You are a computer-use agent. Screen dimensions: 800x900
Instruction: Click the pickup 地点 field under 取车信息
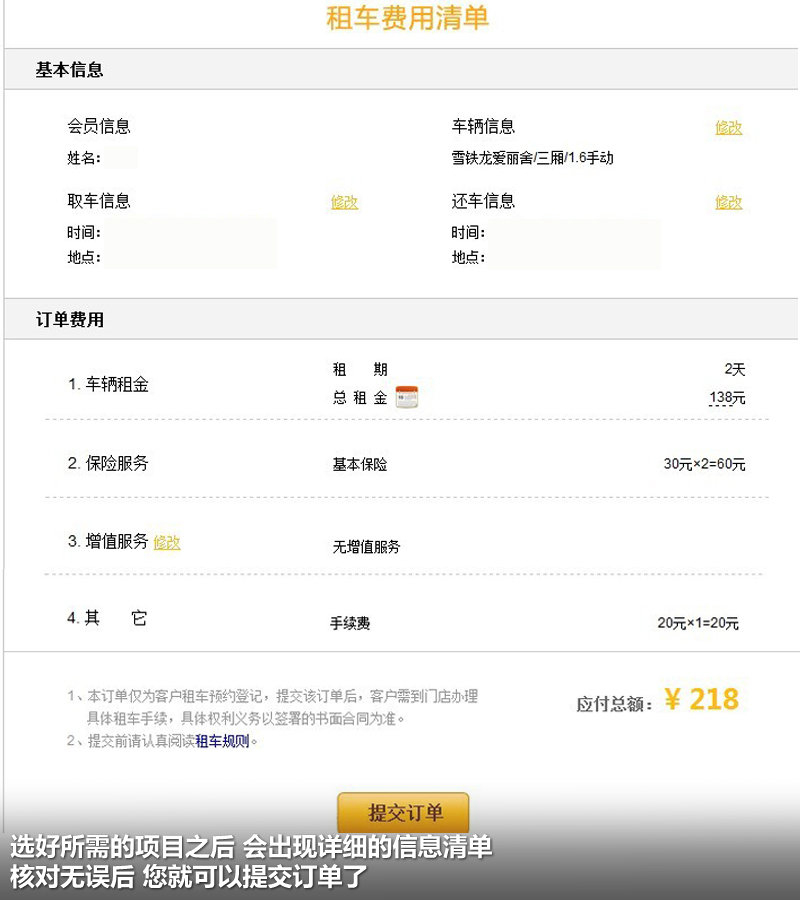pyautogui.click(x=190, y=257)
